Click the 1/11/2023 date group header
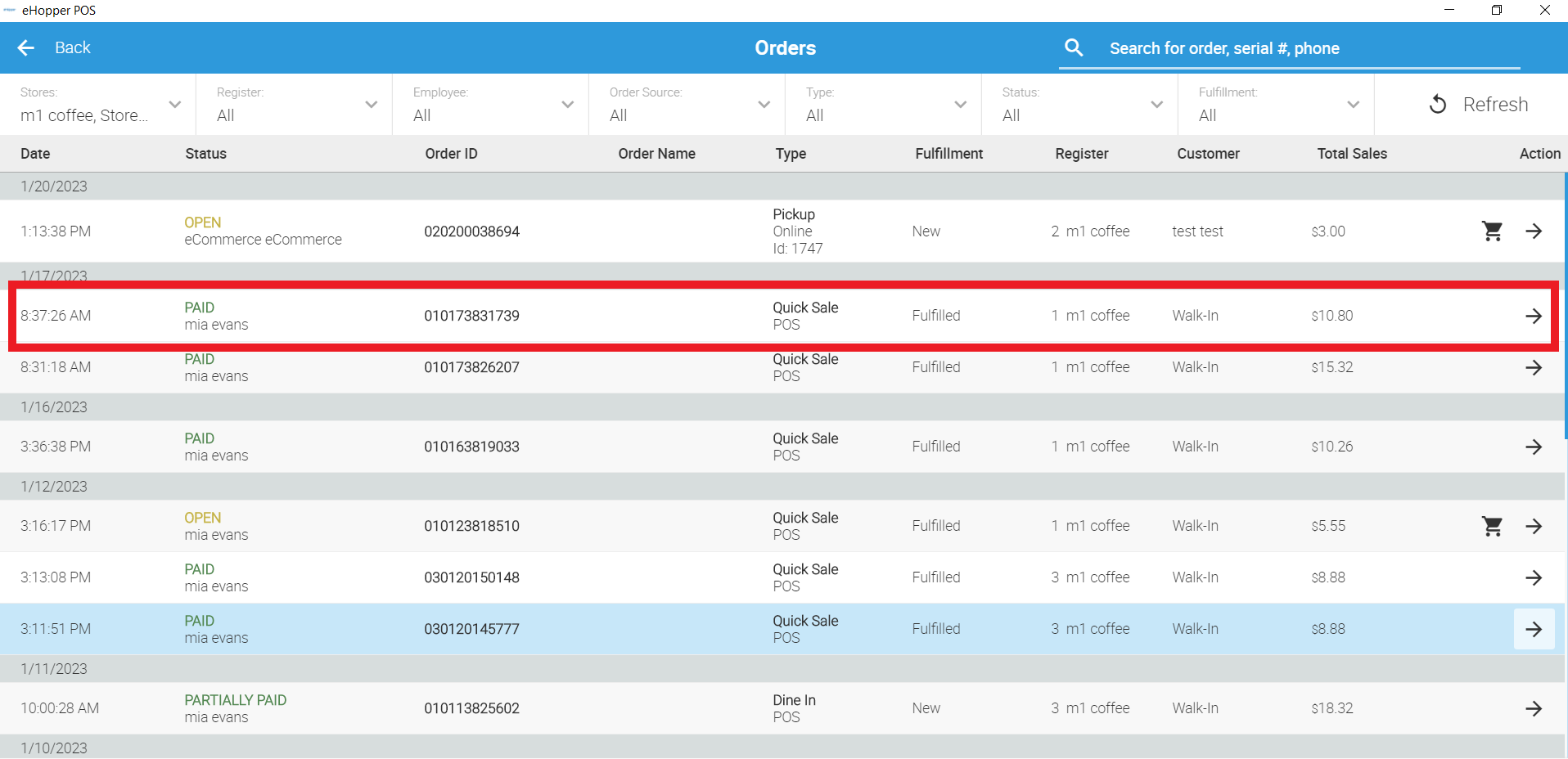Image resolution: width=1568 pixels, height=759 pixels. (x=782, y=669)
